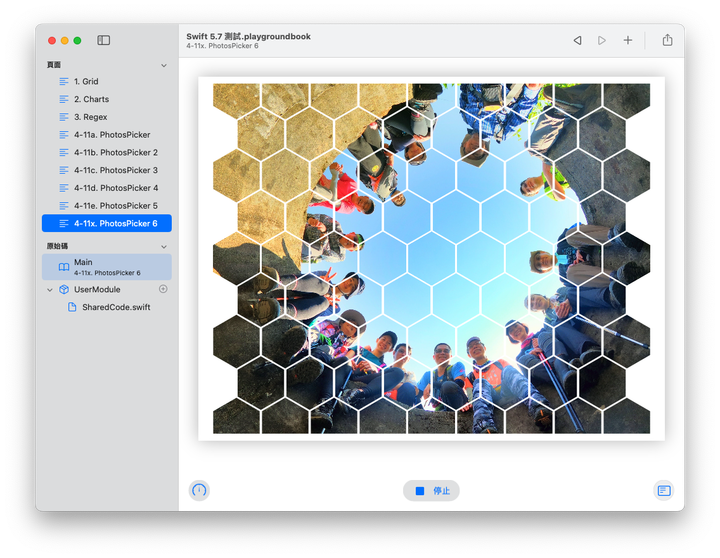This screenshot has height=558, width=720.
Task: Add a new page with plus icon
Action: coord(628,40)
